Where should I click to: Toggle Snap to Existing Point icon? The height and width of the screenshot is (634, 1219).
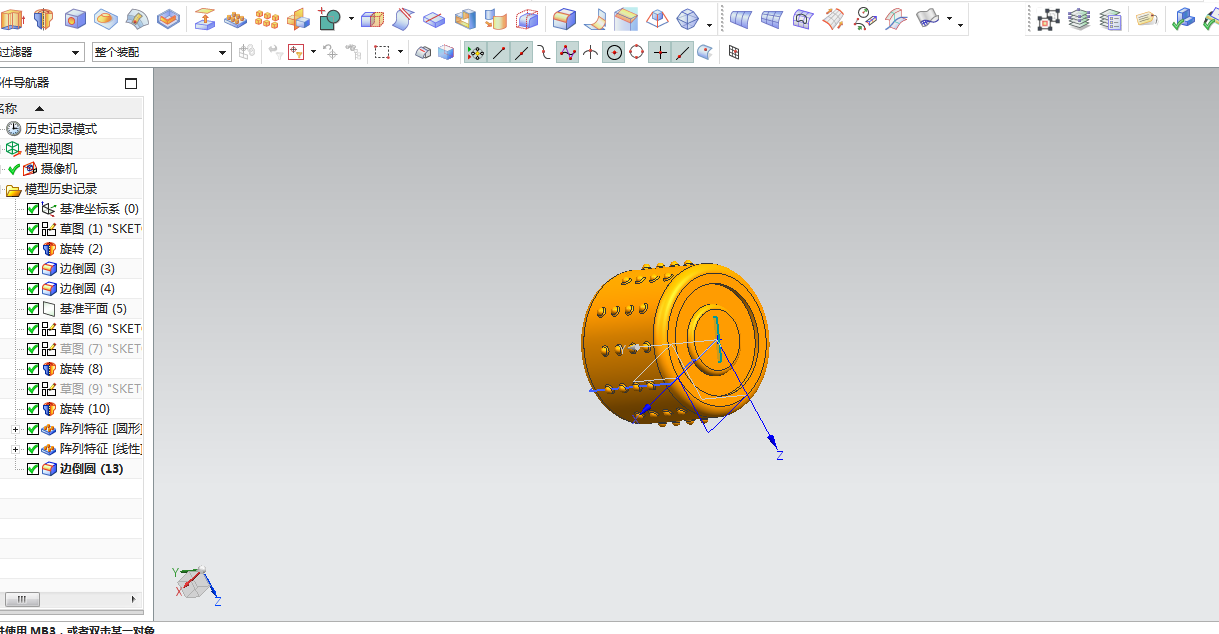pos(660,52)
